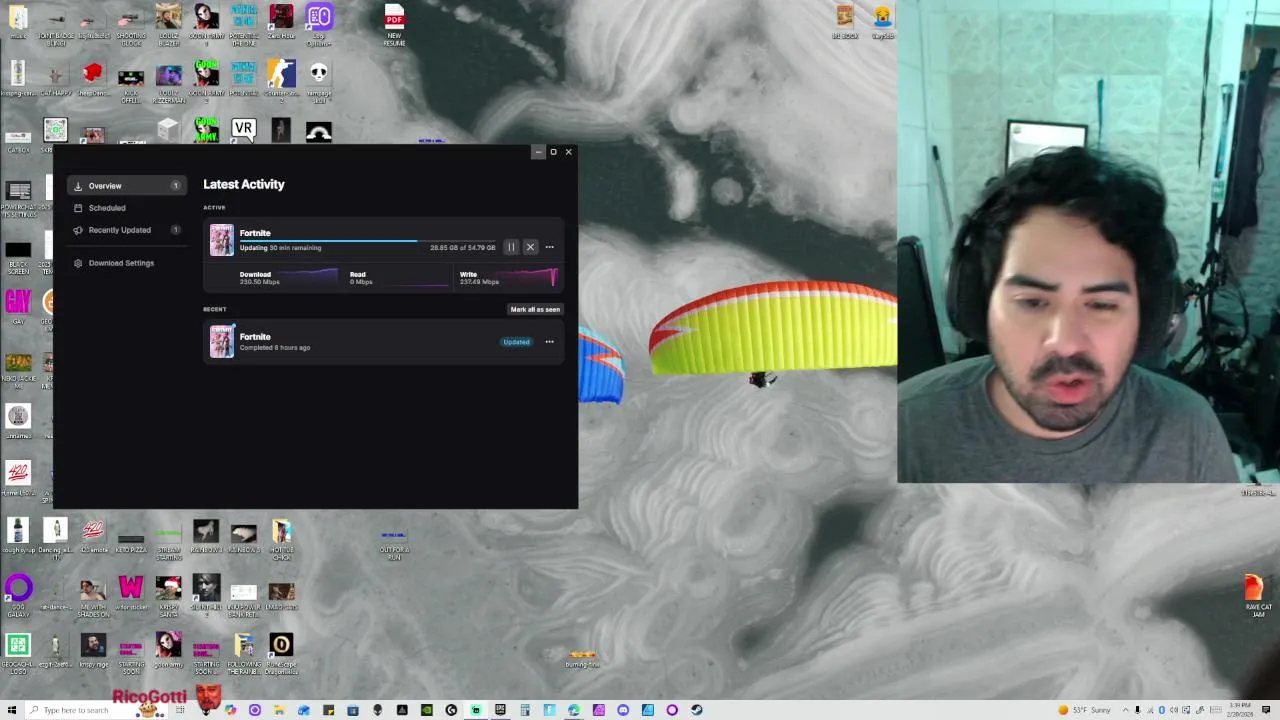
Task: Show hidden system tray icons
Action: click(1125, 710)
